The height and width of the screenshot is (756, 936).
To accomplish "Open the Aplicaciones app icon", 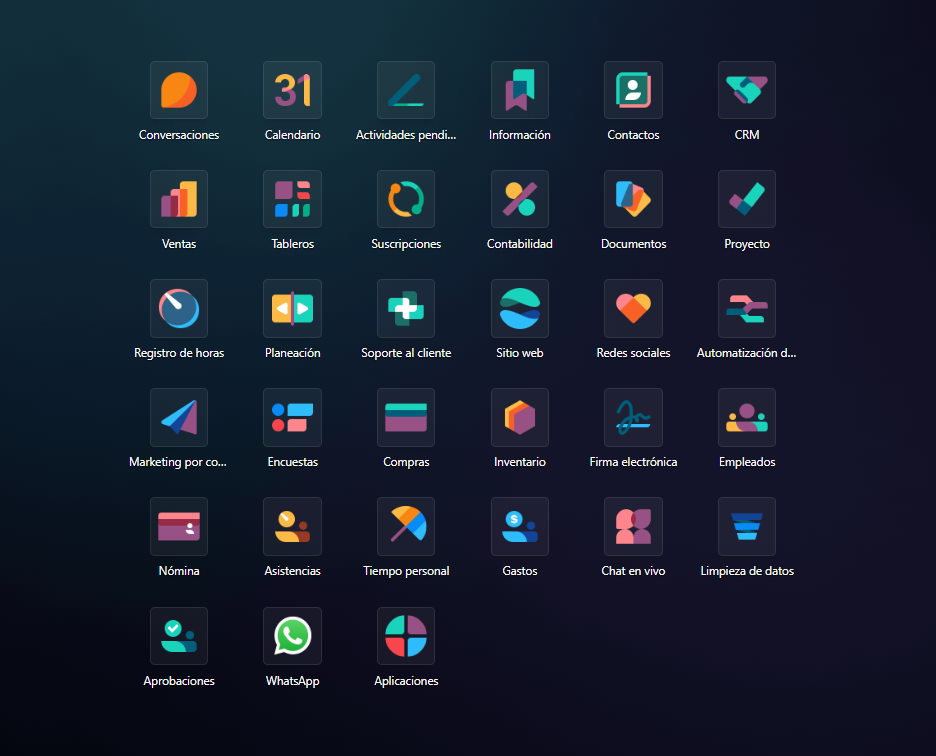I will (x=406, y=636).
